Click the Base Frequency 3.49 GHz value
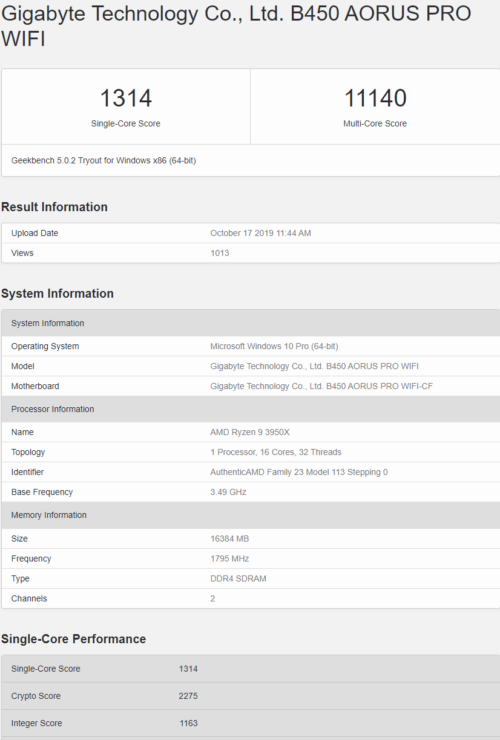Screen dimensions: 500x740 tap(228, 492)
